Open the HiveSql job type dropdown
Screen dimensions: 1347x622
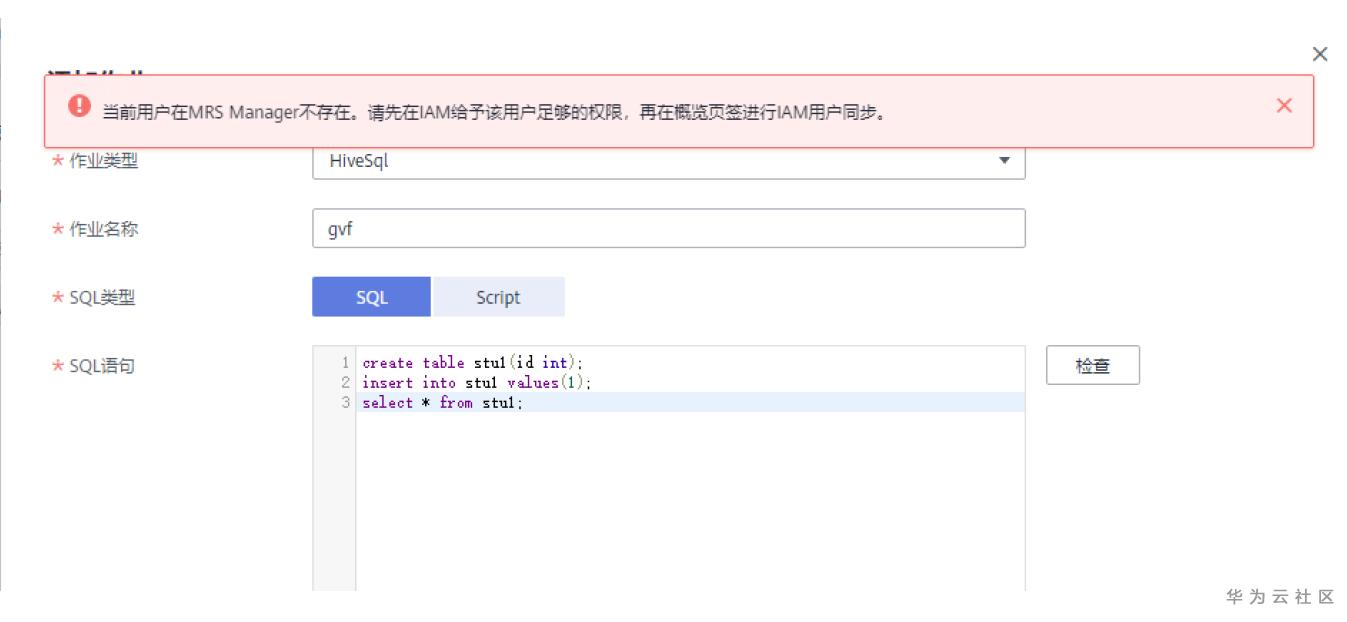click(668, 160)
